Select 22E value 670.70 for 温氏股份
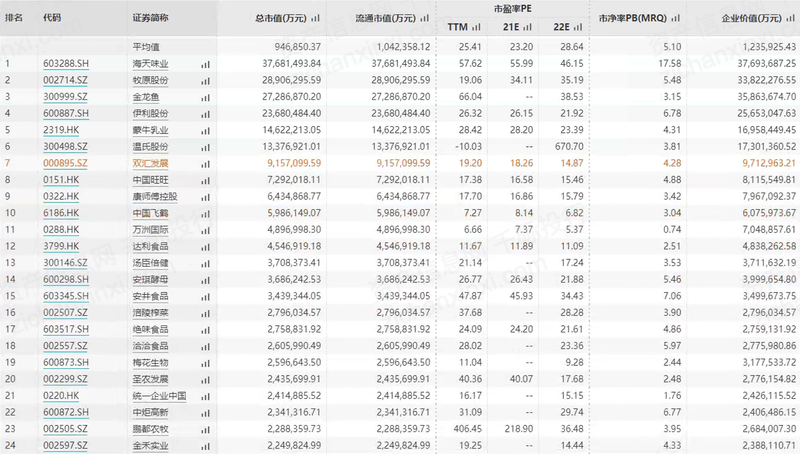Screen dimensions: 800x454 tap(569, 146)
